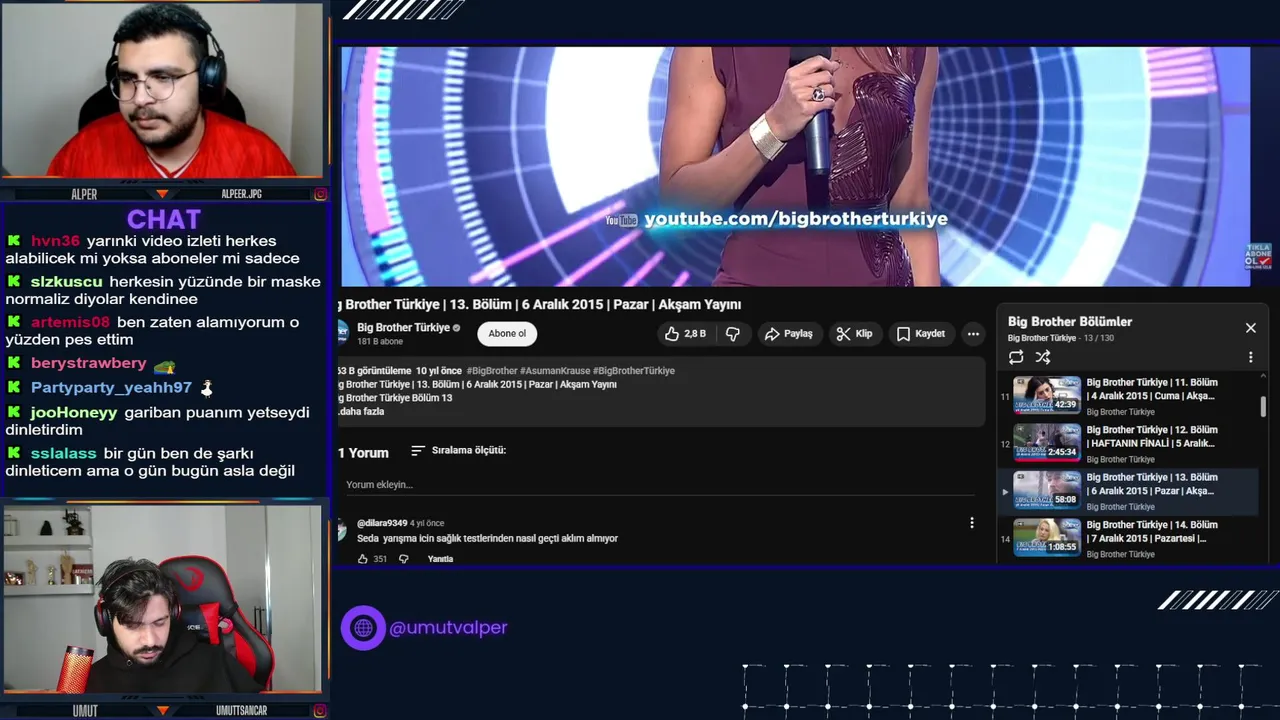Open 11. Bölüm 4 Aralık 2015 title
This screenshot has height=720, width=1280.
tap(1152, 389)
